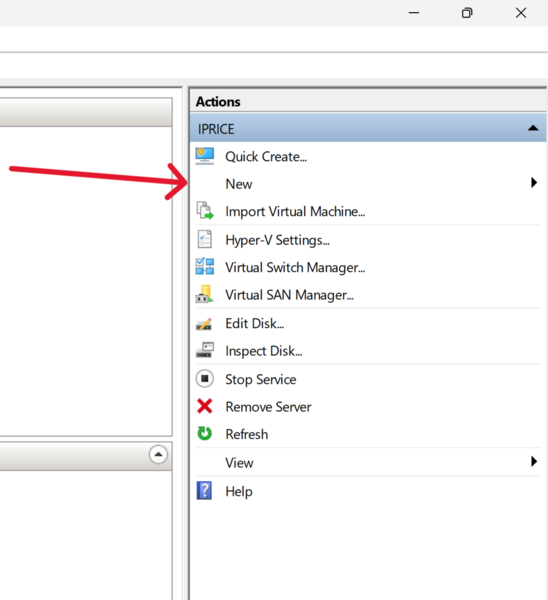Click the Virtual Switch Manager icon
The height and width of the screenshot is (600, 548).
(x=205, y=266)
